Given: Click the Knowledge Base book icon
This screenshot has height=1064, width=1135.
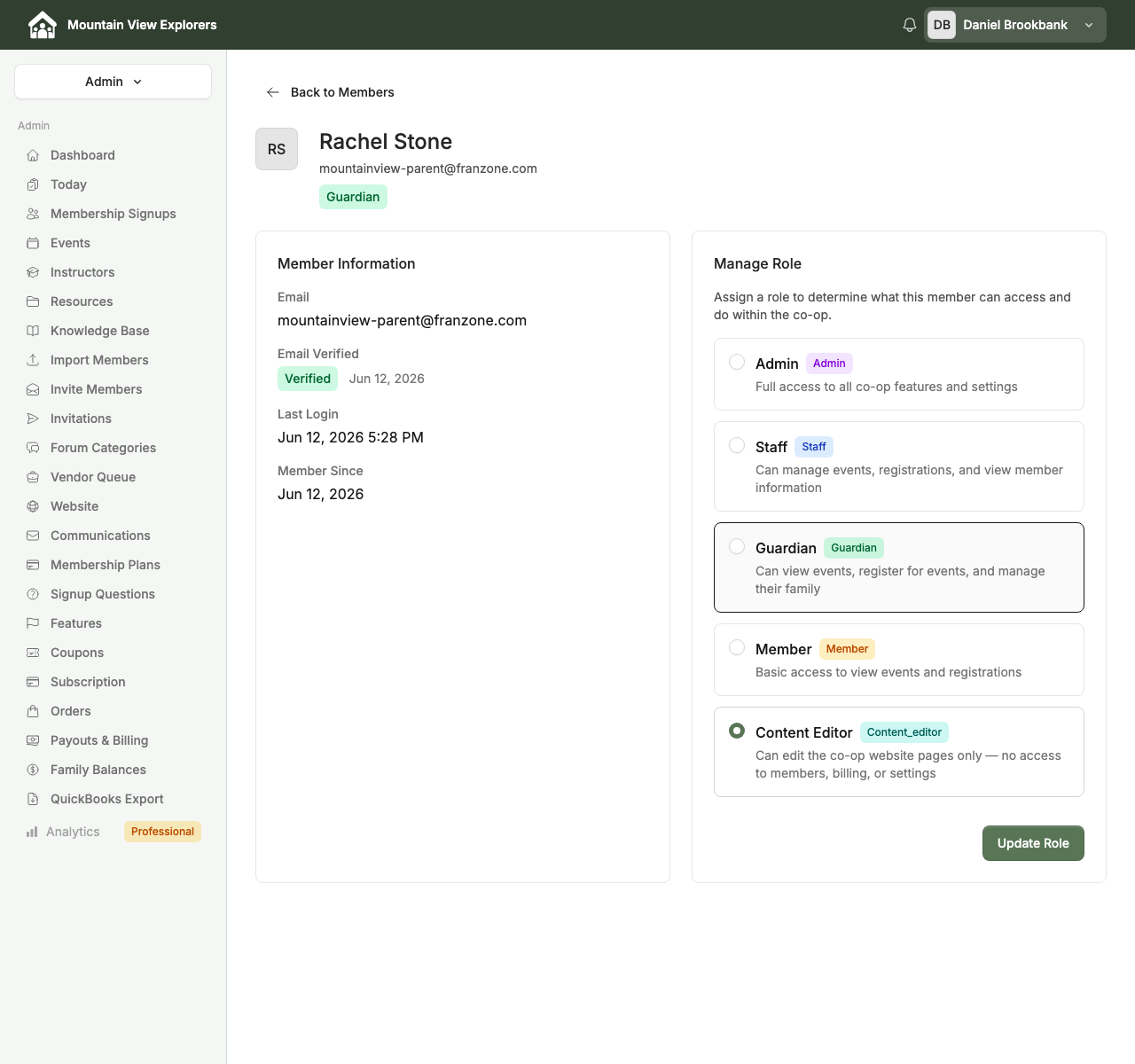Looking at the screenshot, I should click(x=33, y=331).
